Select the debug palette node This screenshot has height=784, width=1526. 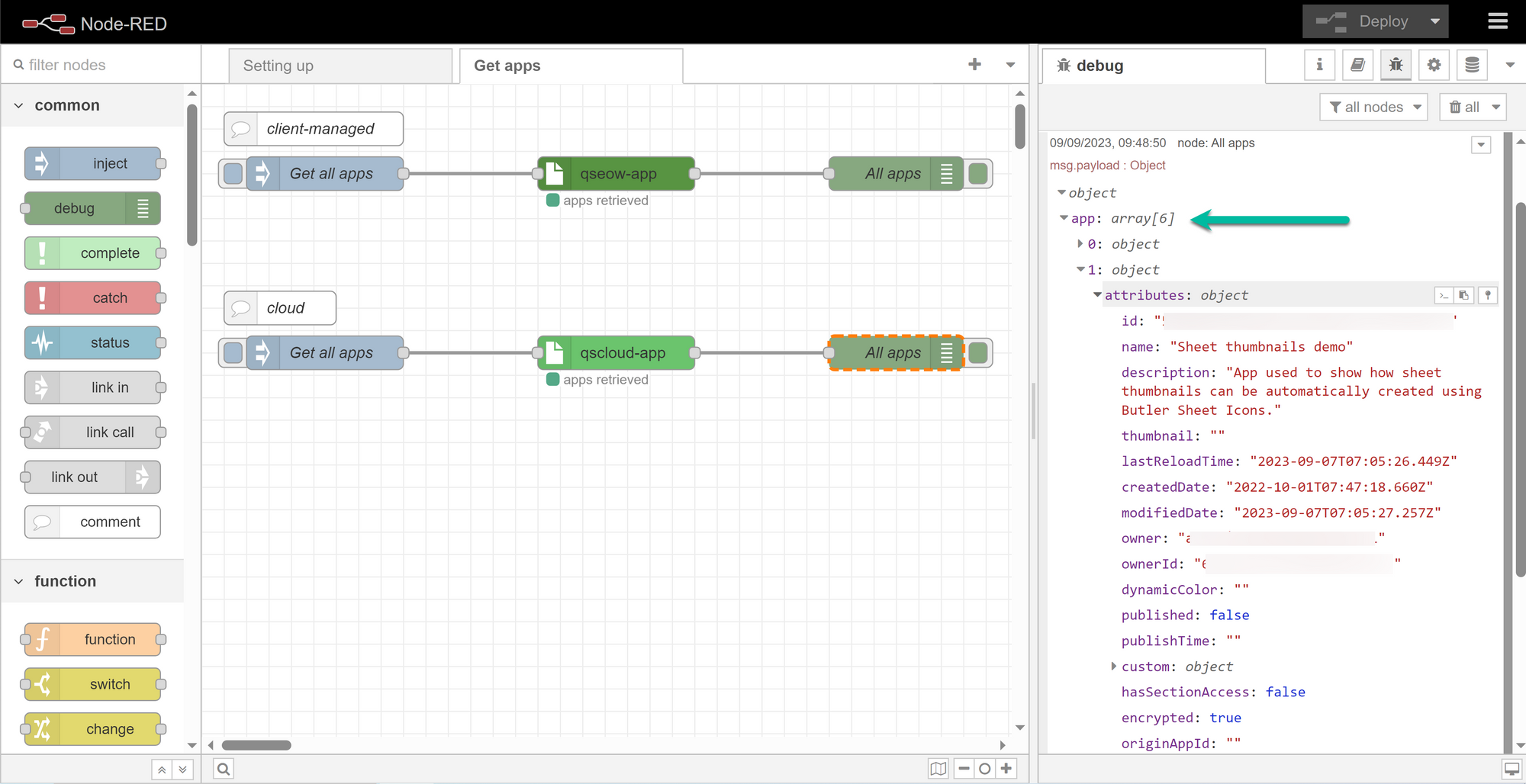(x=93, y=208)
